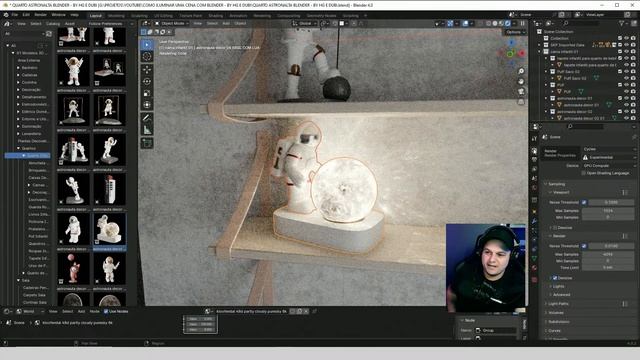The image size is (640, 360).
Task: Toggle exclude checkbox for astronauta decor 01 collection
Action: click(620, 98)
